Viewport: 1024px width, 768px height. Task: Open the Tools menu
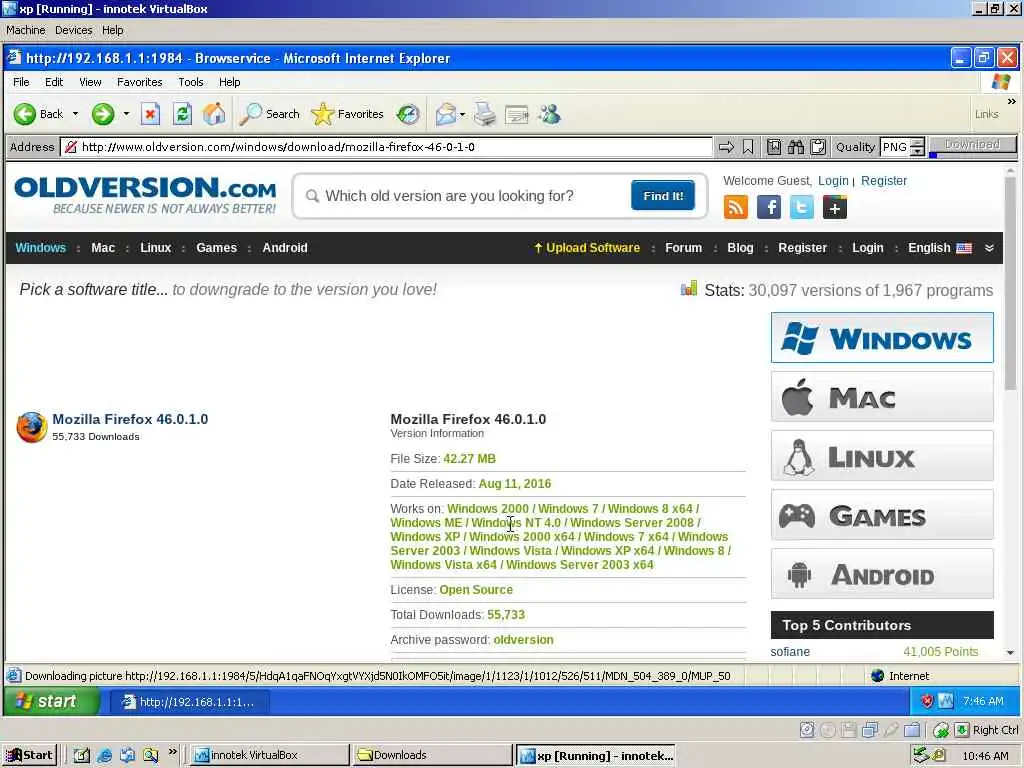click(x=191, y=82)
